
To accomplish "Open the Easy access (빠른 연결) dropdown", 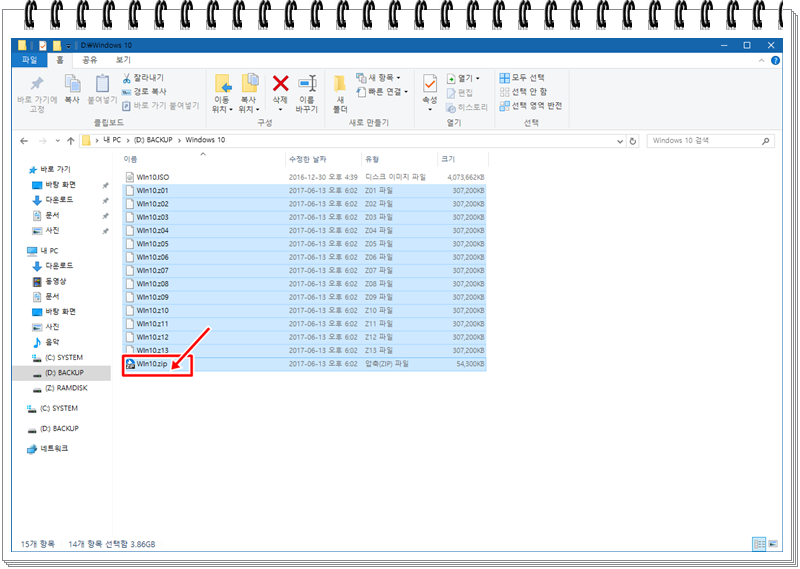I will pos(382,92).
